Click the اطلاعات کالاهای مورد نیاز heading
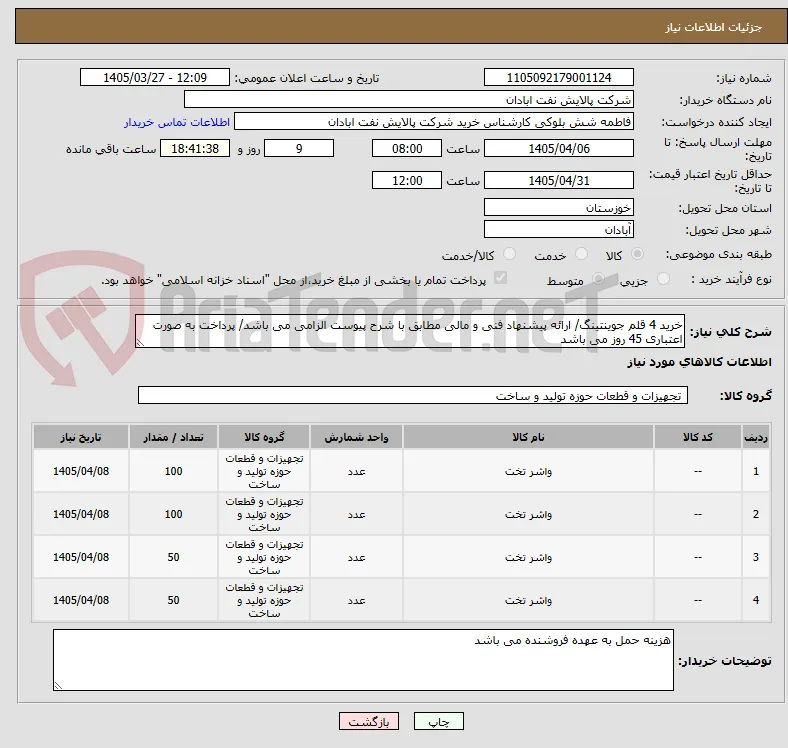This screenshot has height=748, width=788. [699, 362]
